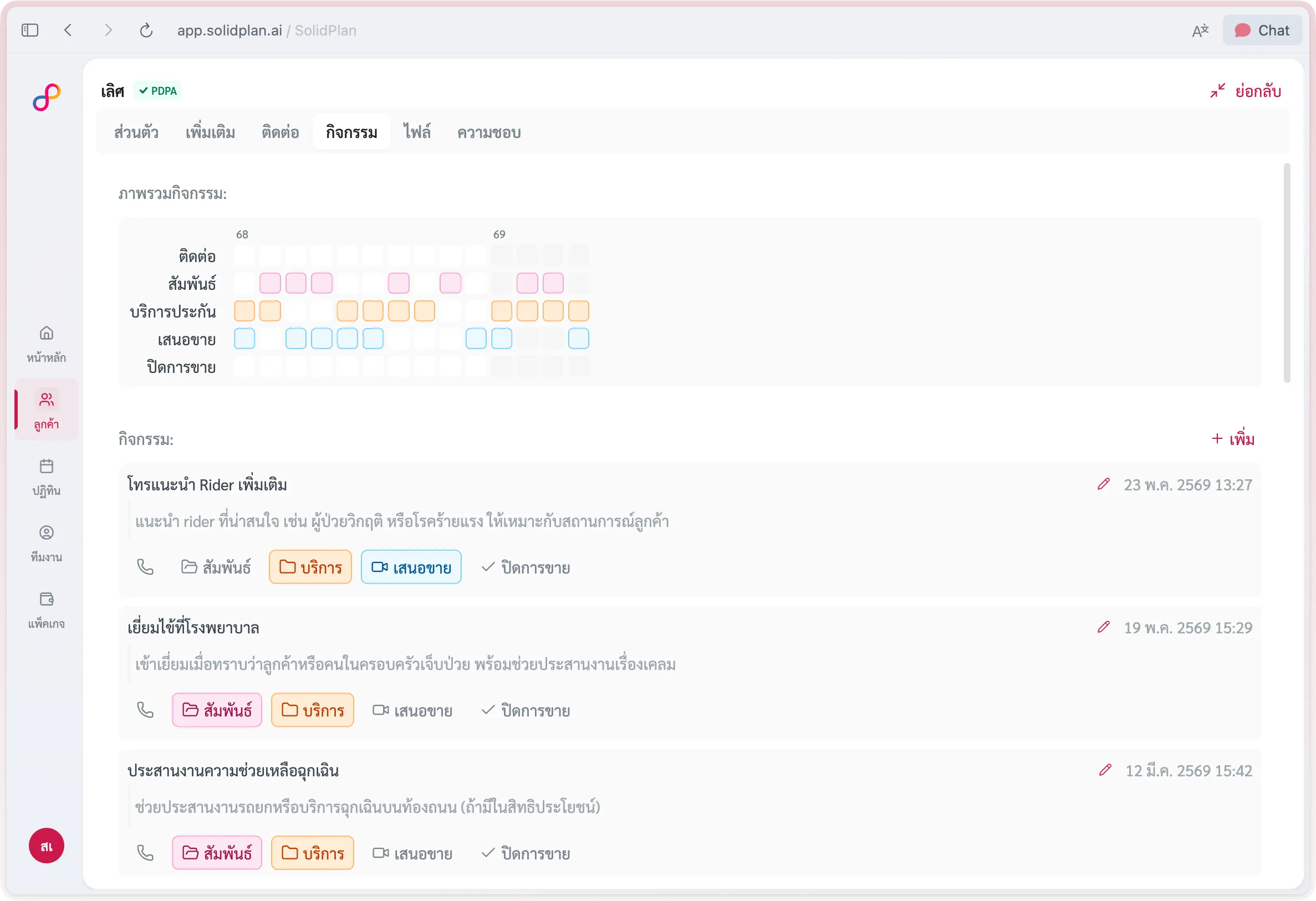Toggle the browser sidebar panel icon
The image size is (1316, 901).
(30, 30)
